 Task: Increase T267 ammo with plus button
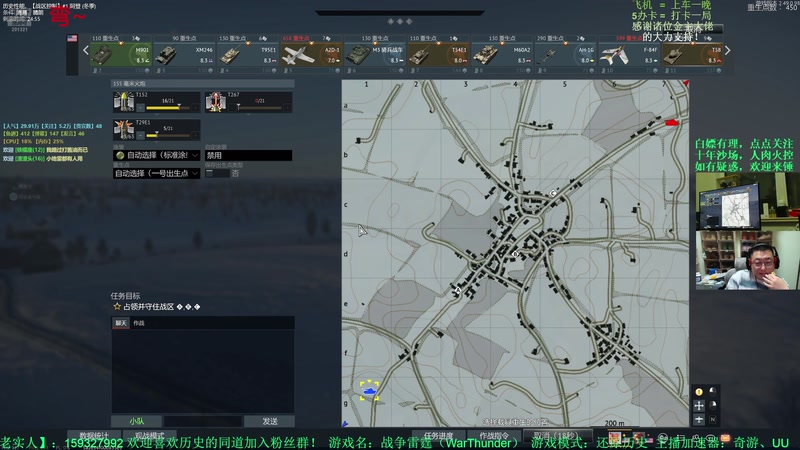pyautogui.click(x=287, y=108)
